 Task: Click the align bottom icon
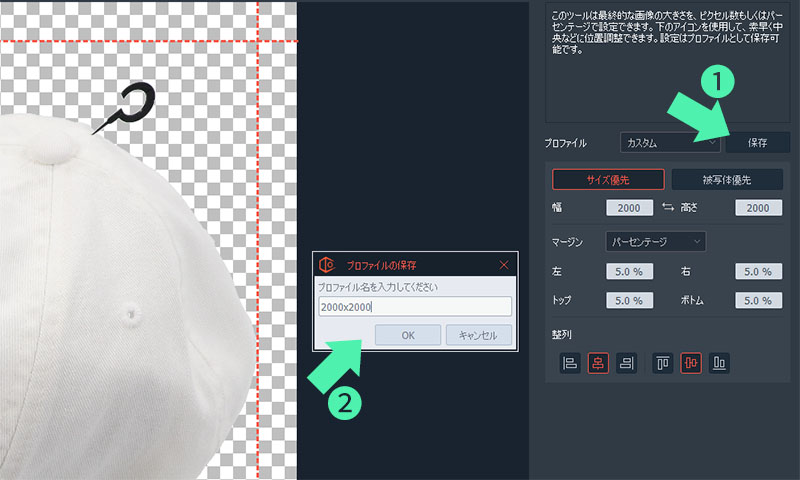click(719, 363)
